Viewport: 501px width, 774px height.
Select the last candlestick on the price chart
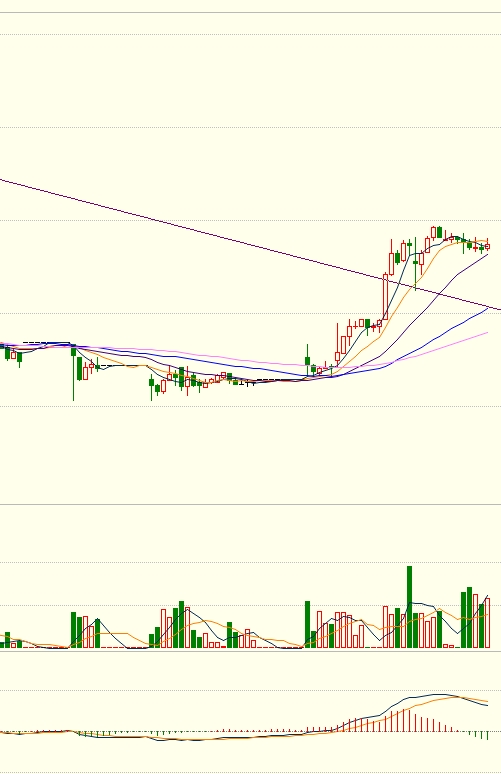(487, 245)
